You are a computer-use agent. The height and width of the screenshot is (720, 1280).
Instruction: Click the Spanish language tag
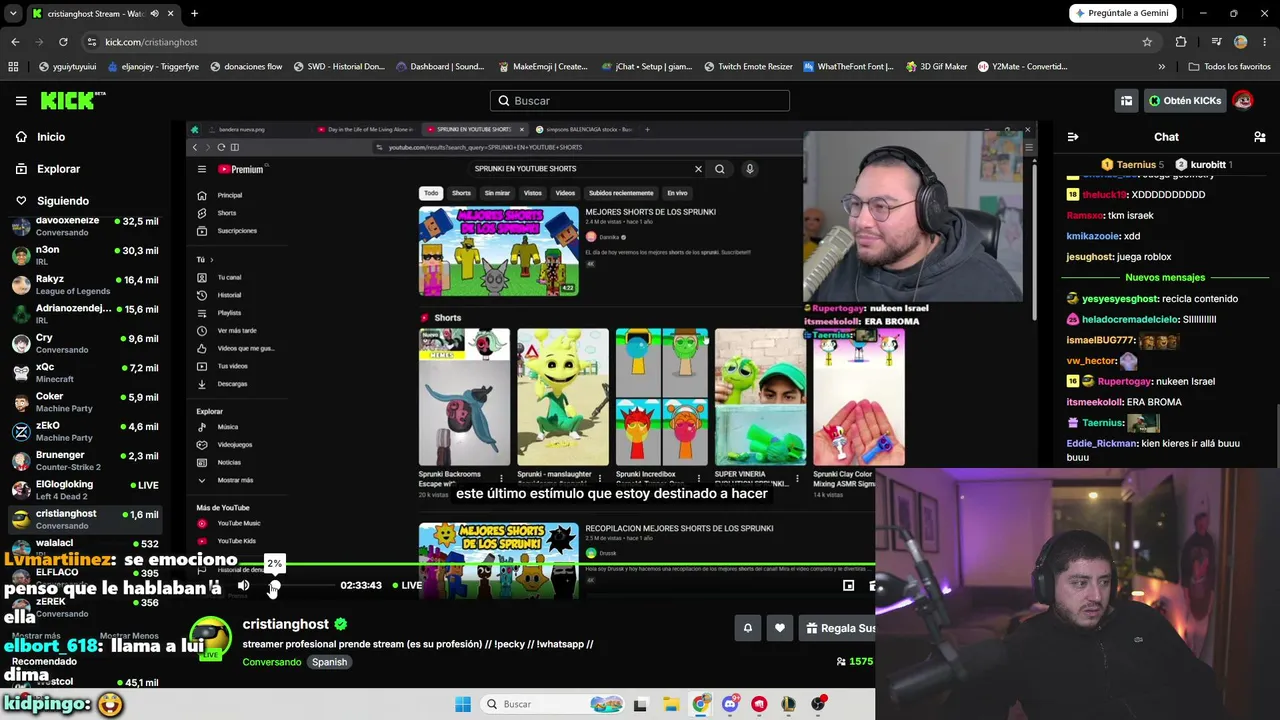tap(329, 662)
